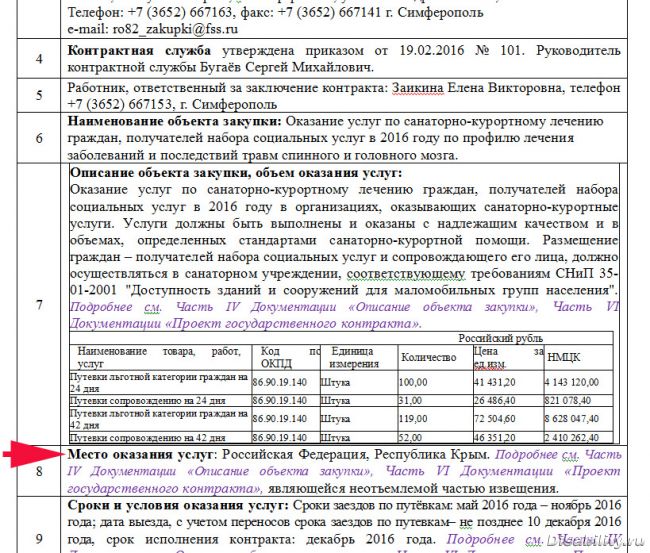Viewport: 650px width, 553px height.
Task: Select row number 6 cell
Action: click(x=39, y=138)
